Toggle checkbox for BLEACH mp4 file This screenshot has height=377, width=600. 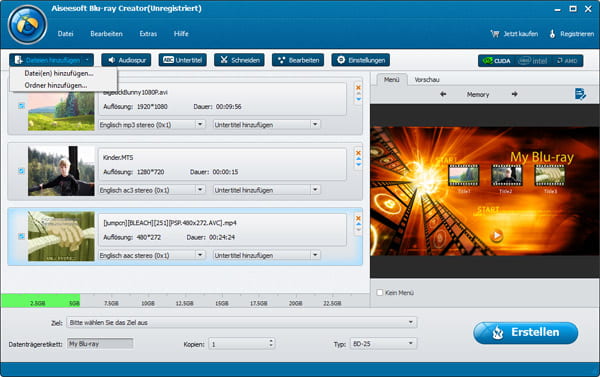[21, 236]
